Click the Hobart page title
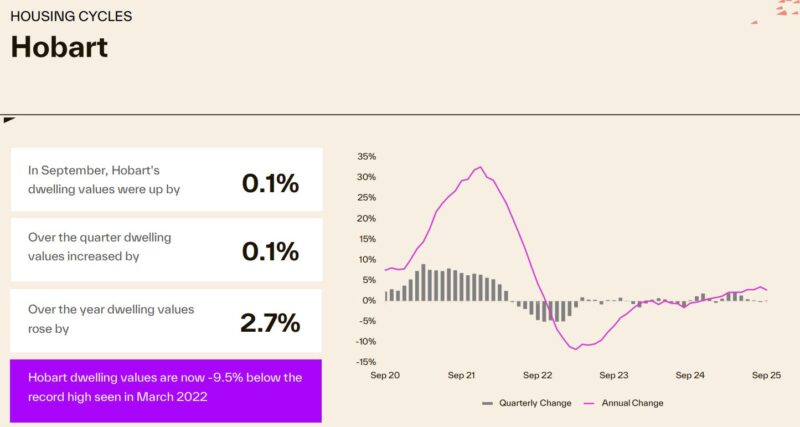Viewport: 800px width, 427px height. 59,47
